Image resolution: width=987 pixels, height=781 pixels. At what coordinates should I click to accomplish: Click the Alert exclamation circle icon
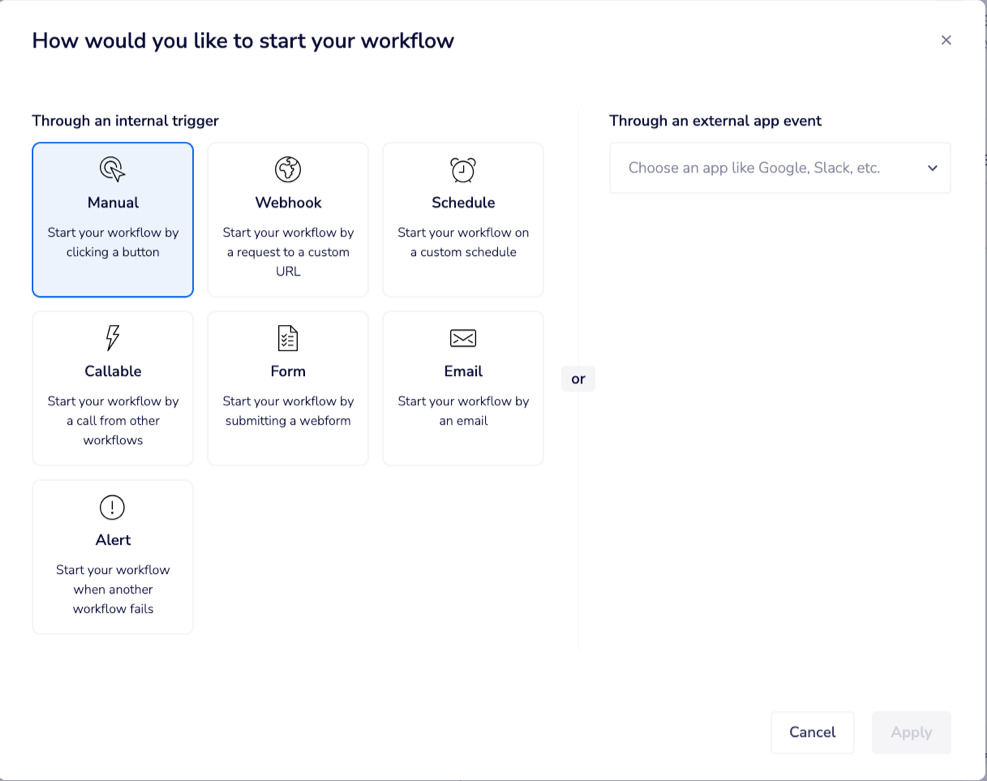coord(113,507)
